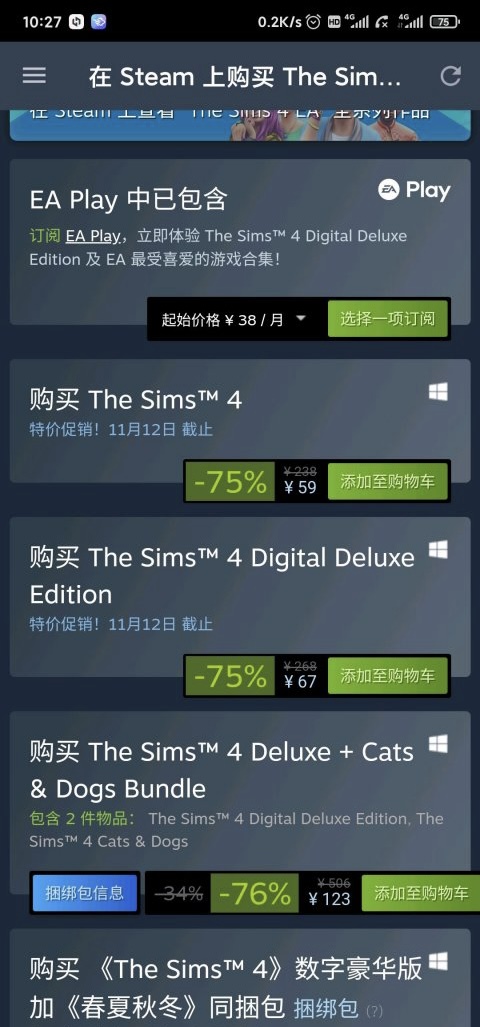Open the hamburger navigation menu

pyautogui.click(x=34, y=75)
